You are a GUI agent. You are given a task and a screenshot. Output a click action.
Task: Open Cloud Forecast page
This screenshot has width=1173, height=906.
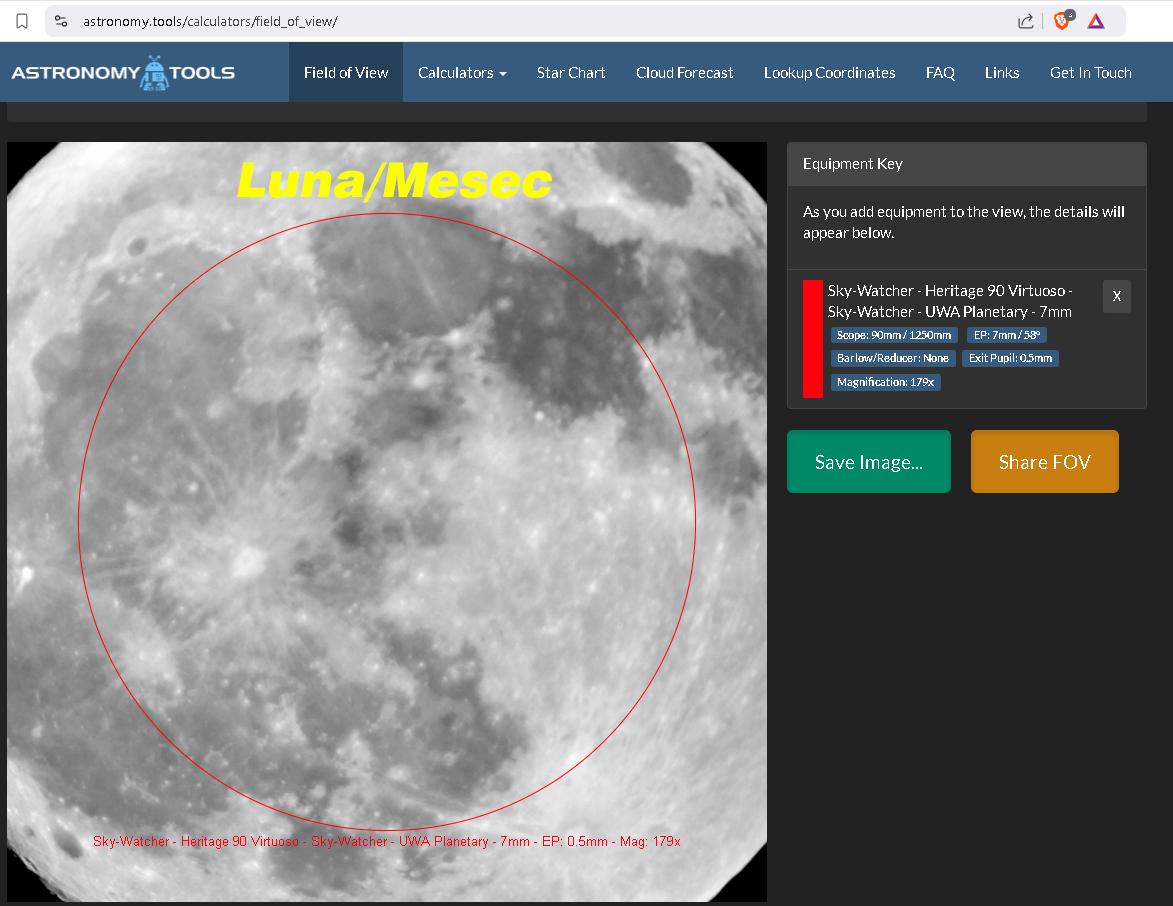[685, 73]
